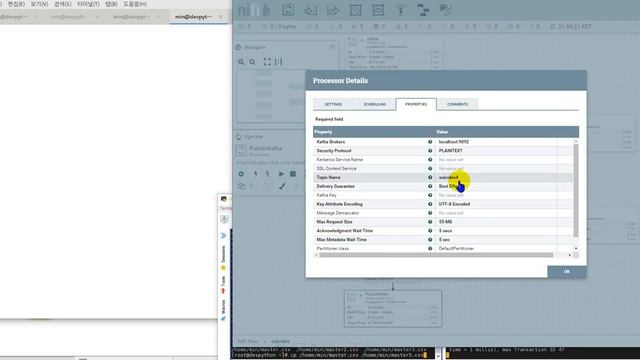Click the Topic Name value cell
Screen dimensions: 640x360
496,178
